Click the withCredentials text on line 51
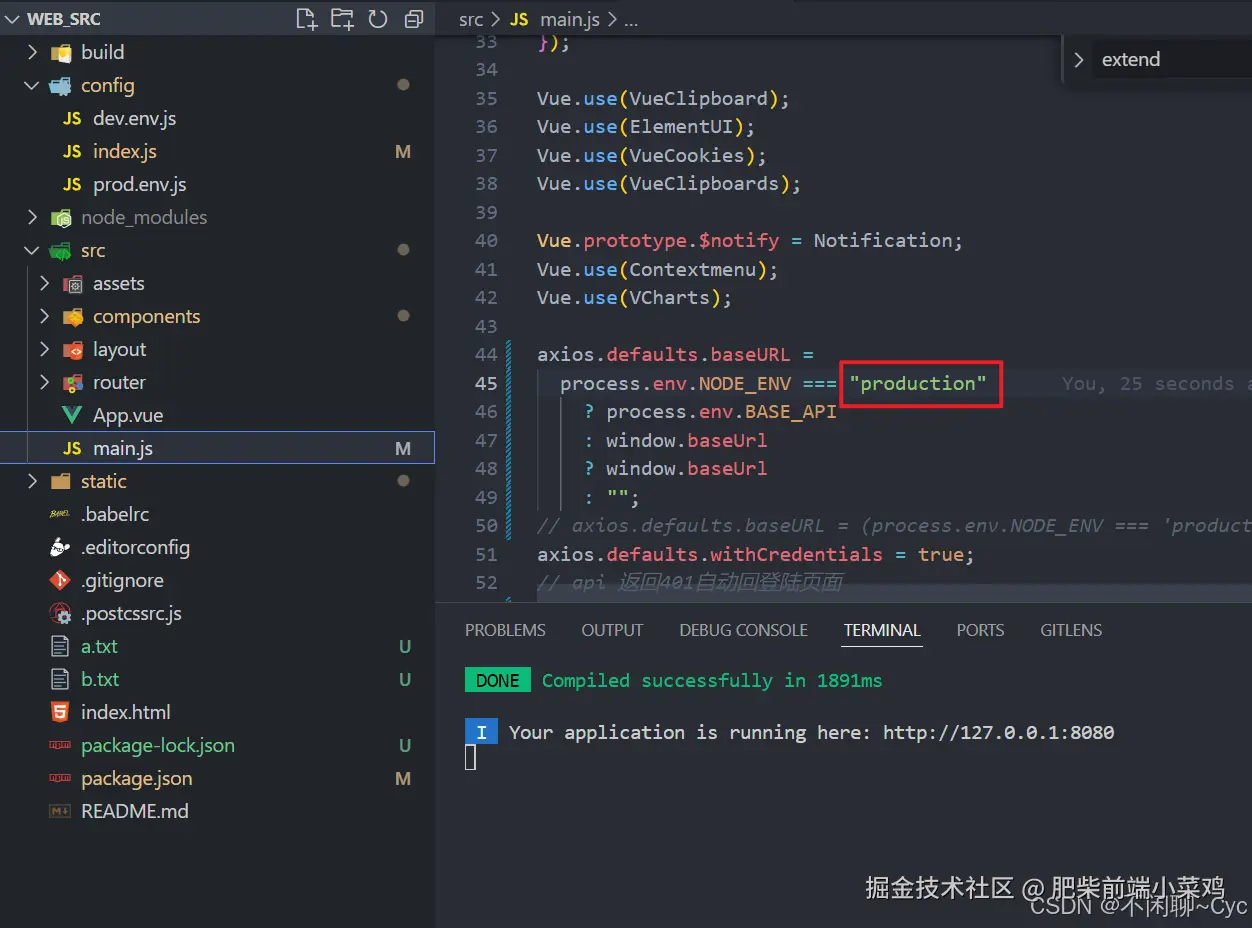Image resolution: width=1252 pixels, height=928 pixels. (x=796, y=554)
